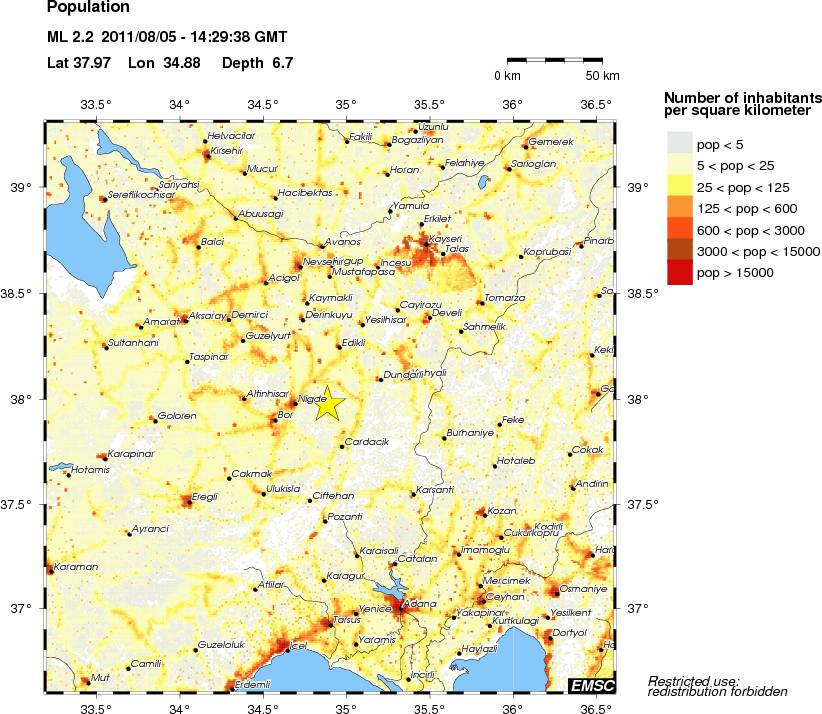Select the '125 < pop < 600' orange swatch
This screenshot has width=822, height=714.
(x=678, y=206)
